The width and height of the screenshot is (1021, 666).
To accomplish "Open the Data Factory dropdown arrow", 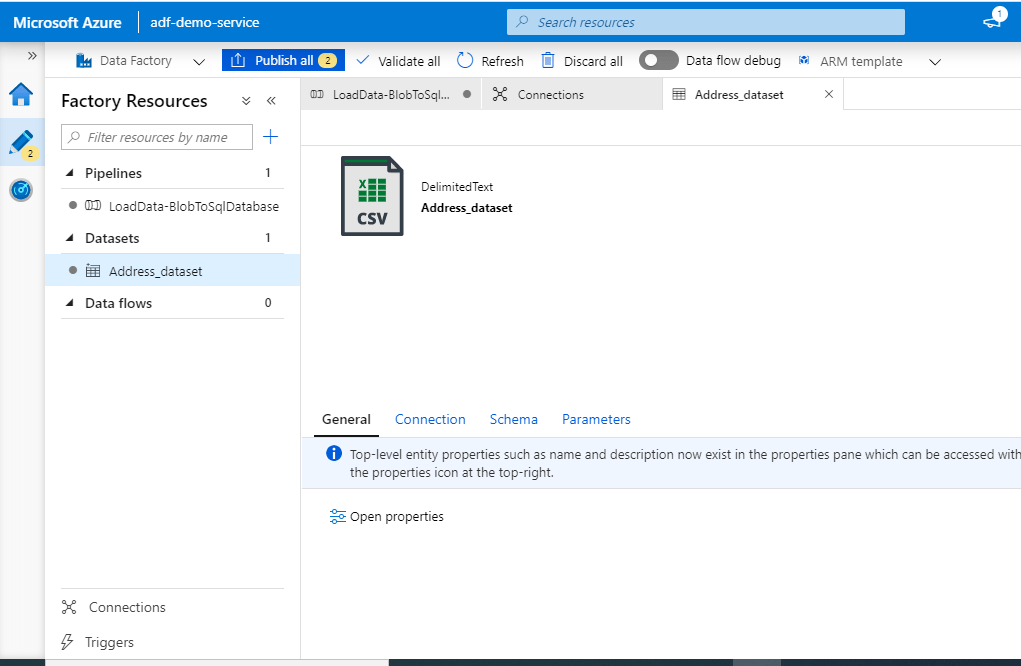I will click(199, 62).
